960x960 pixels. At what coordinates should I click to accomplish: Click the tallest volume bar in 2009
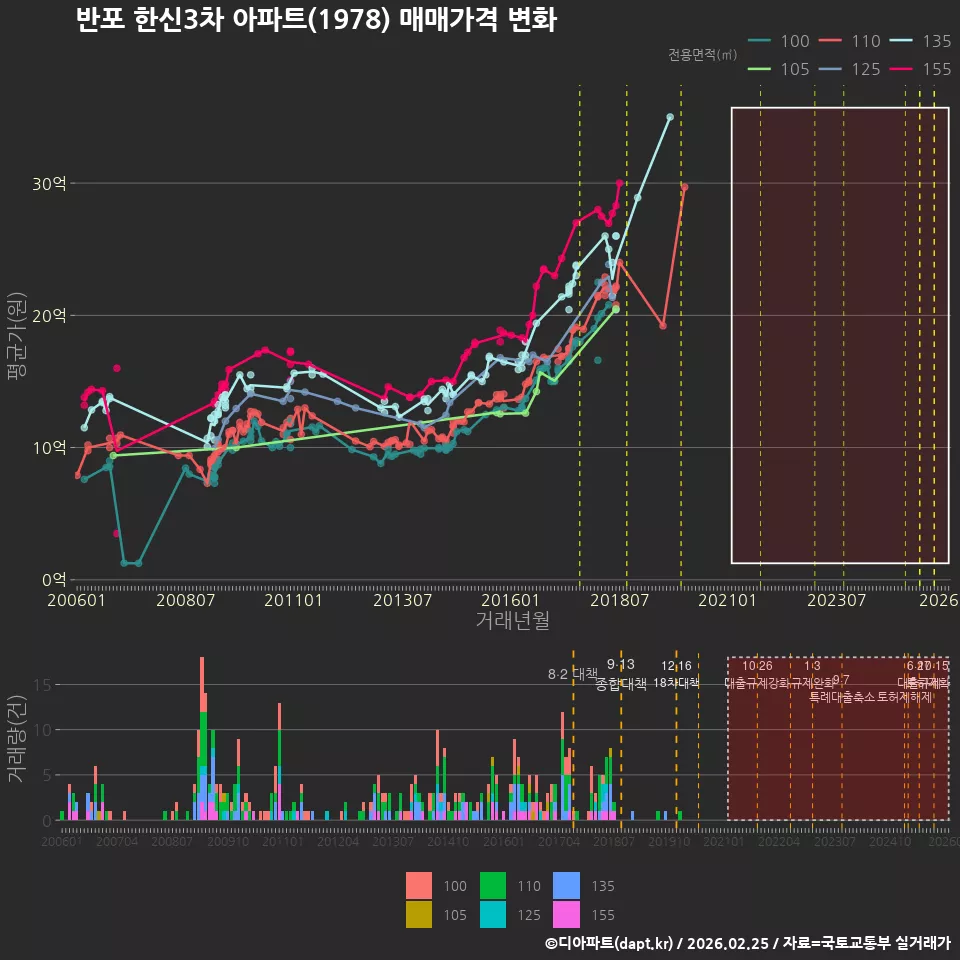[x=202, y=738]
